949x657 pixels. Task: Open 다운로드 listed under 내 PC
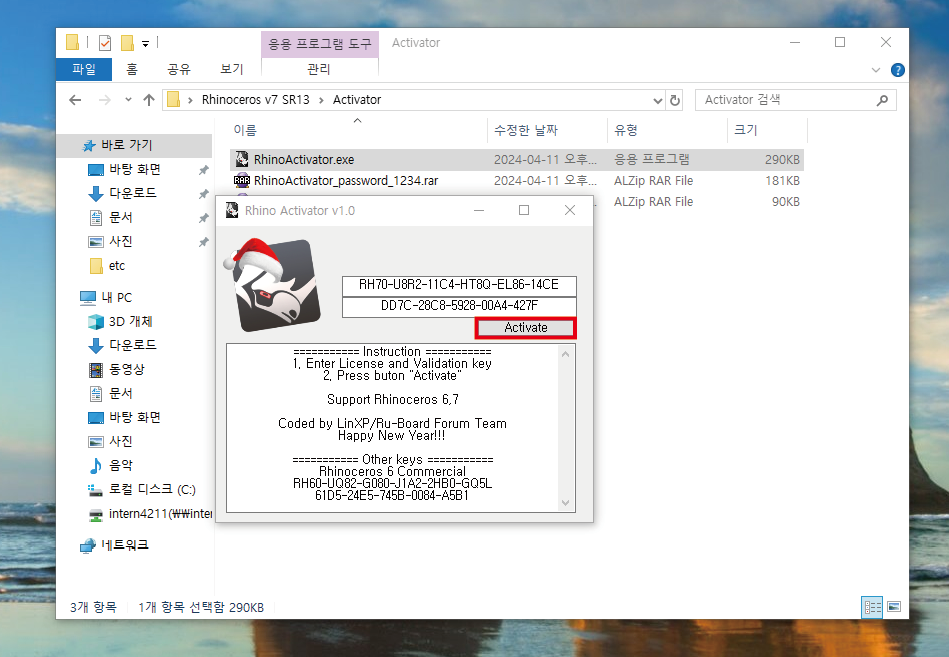point(133,345)
